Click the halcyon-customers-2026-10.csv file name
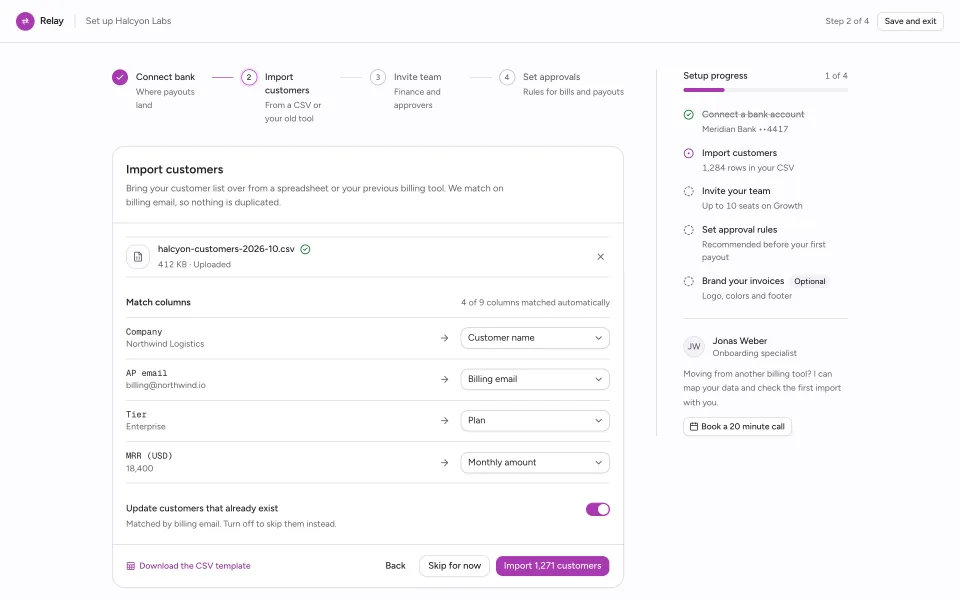Viewport: 960px width, 600px height. point(226,249)
